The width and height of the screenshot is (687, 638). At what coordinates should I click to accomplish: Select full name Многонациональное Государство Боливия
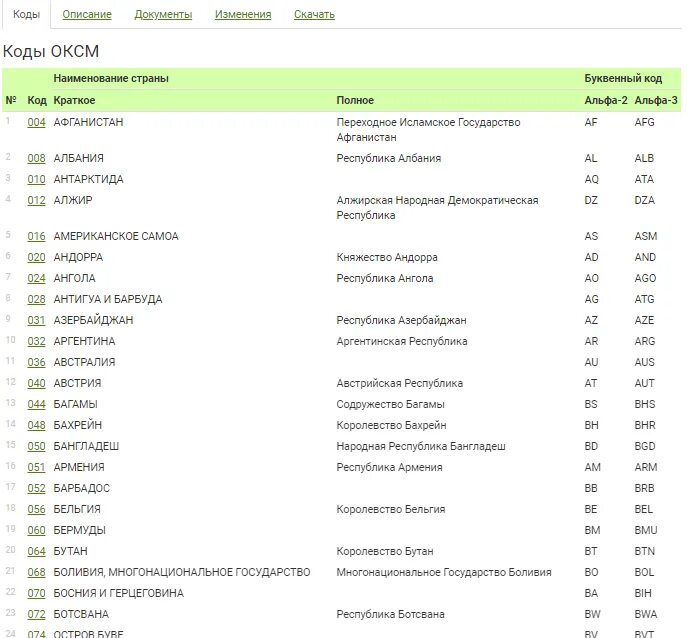tap(444, 573)
